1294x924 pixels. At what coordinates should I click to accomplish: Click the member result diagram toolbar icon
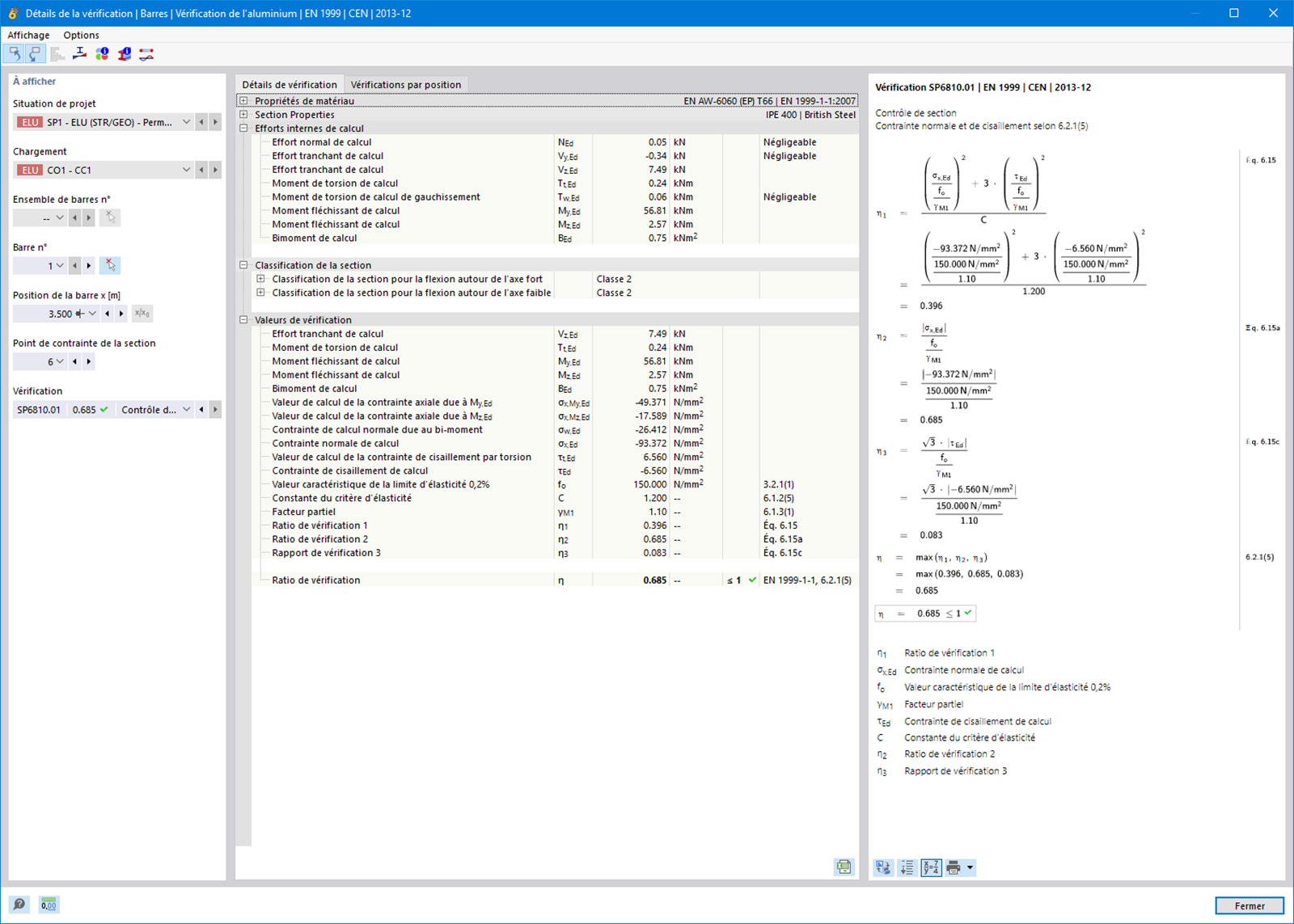146,54
